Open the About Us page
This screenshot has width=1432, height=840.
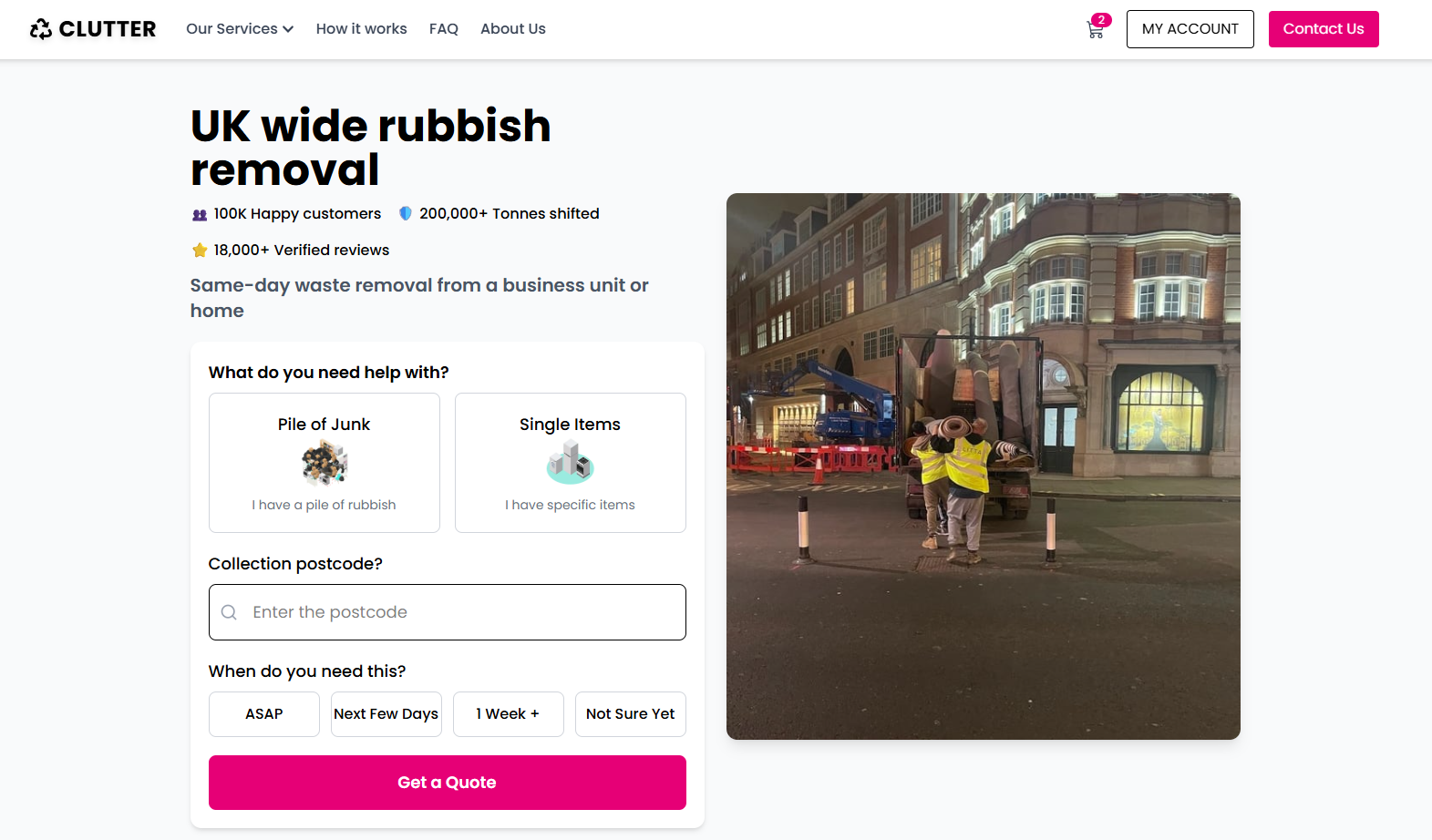(x=513, y=29)
